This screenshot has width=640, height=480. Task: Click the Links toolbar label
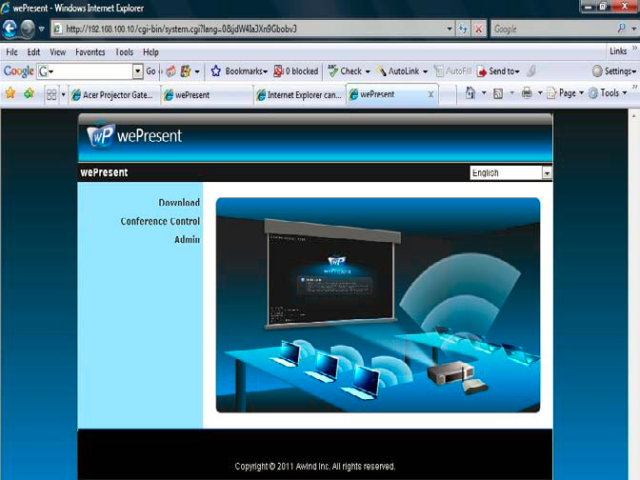click(618, 51)
